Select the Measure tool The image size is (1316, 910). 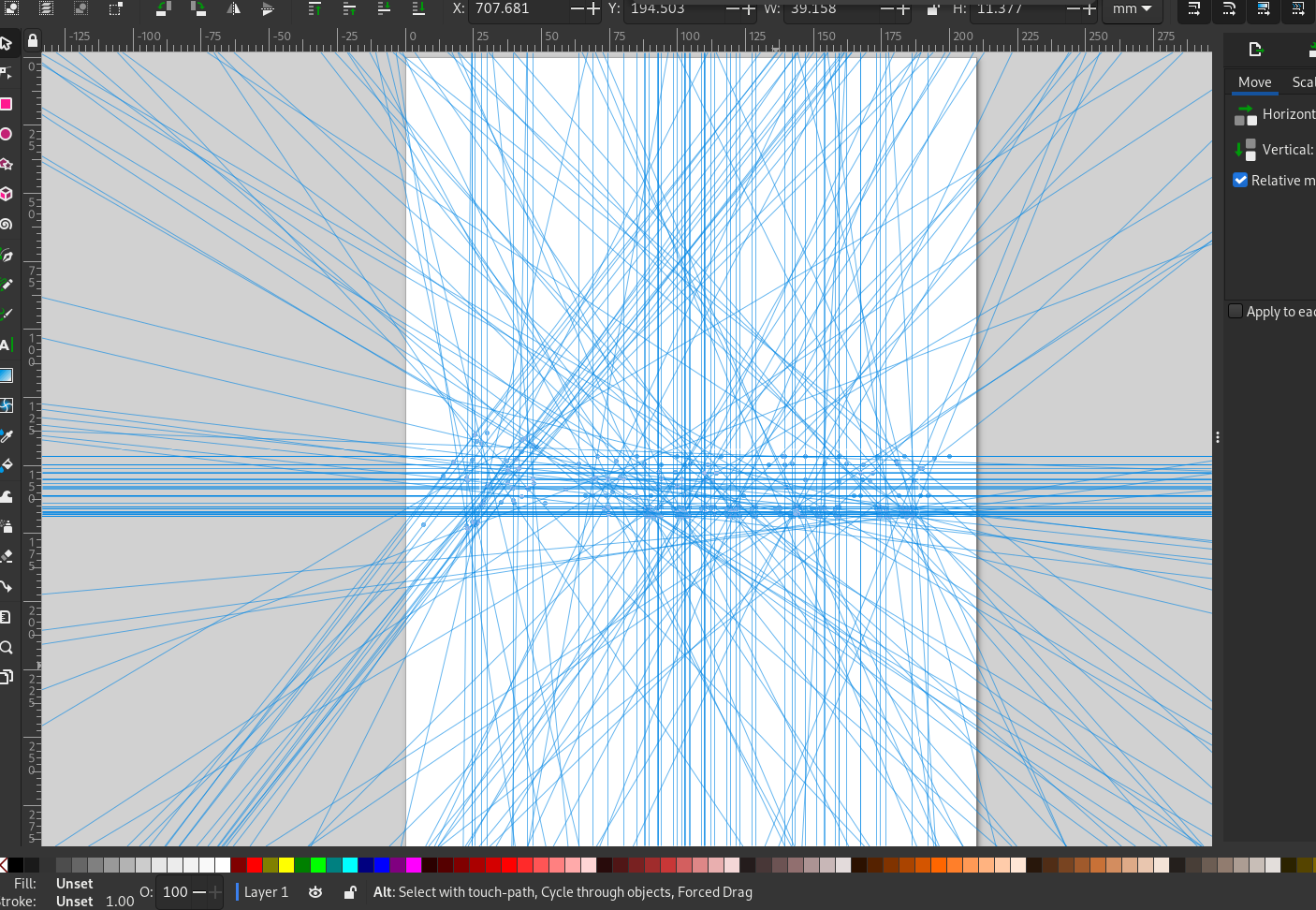point(7,617)
